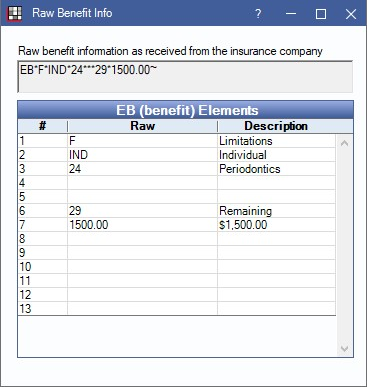The height and width of the screenshot is (387, 367).
Task: Click the scrollbar up arrow
Action: tap(345, 143)
